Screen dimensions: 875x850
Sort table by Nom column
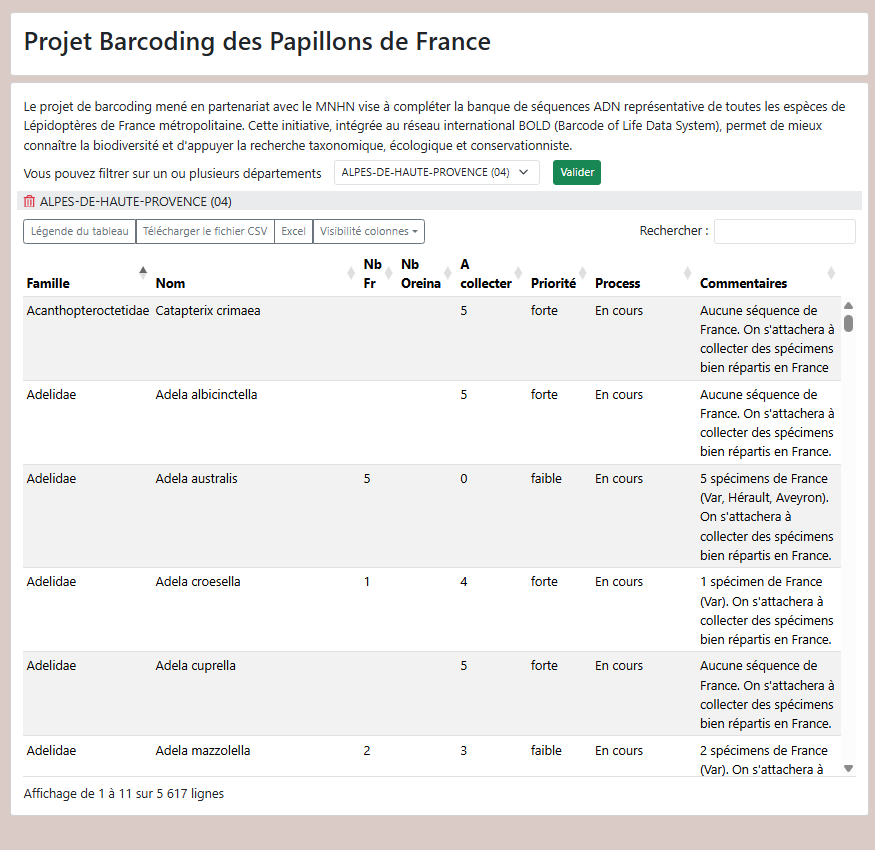click(256, 273)
